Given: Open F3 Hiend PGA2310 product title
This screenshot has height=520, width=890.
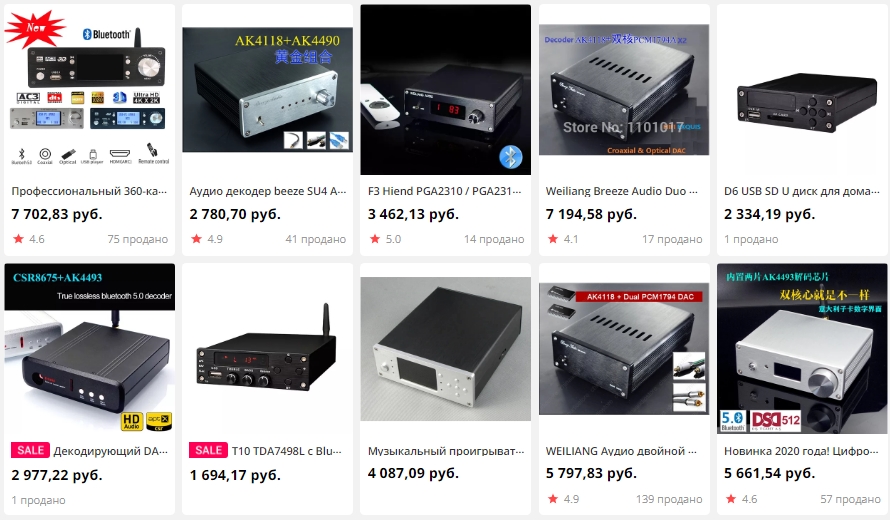Looking at the screenshot, I should (x=444, y=191).
